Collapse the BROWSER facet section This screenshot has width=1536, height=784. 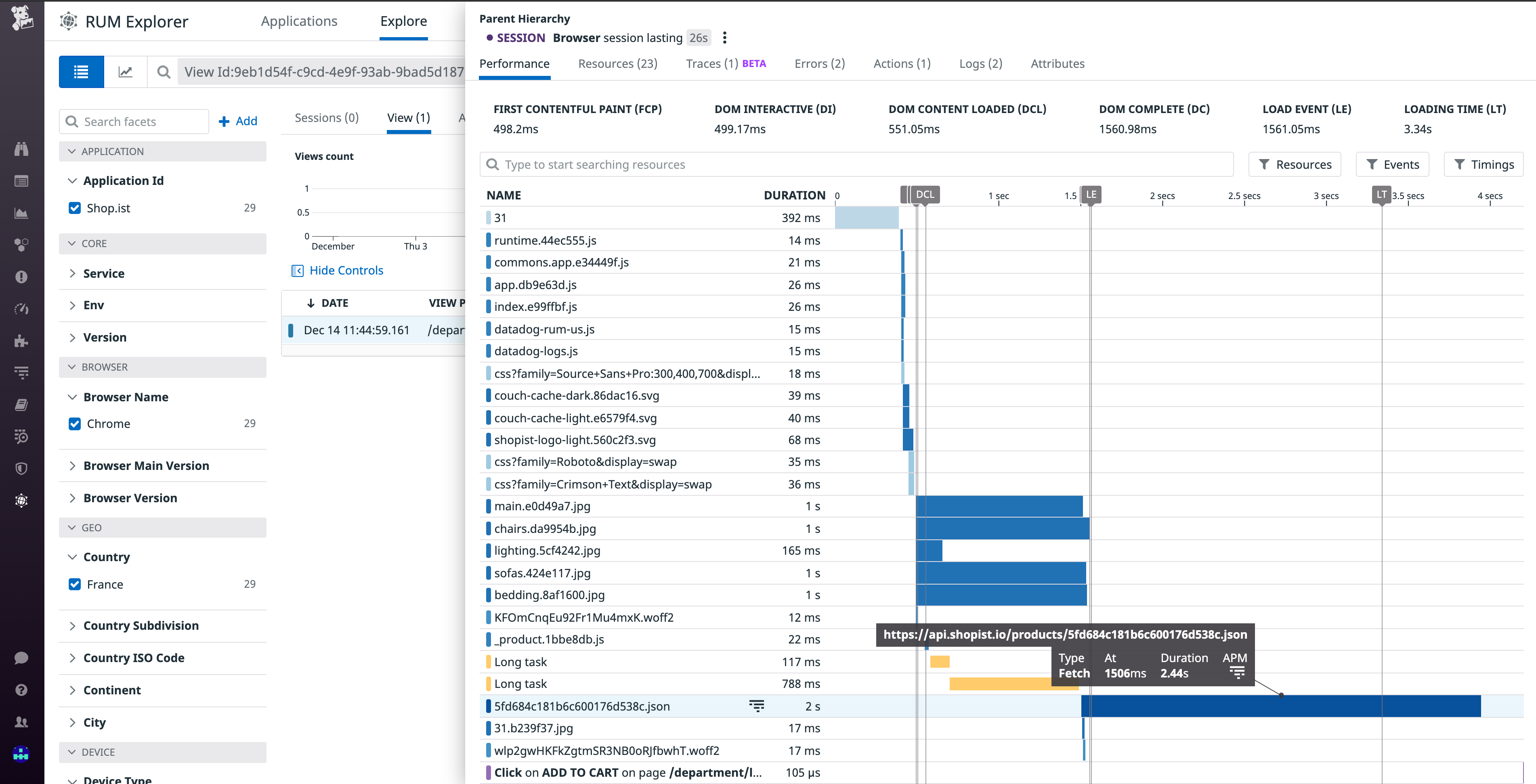click(72, 367)
